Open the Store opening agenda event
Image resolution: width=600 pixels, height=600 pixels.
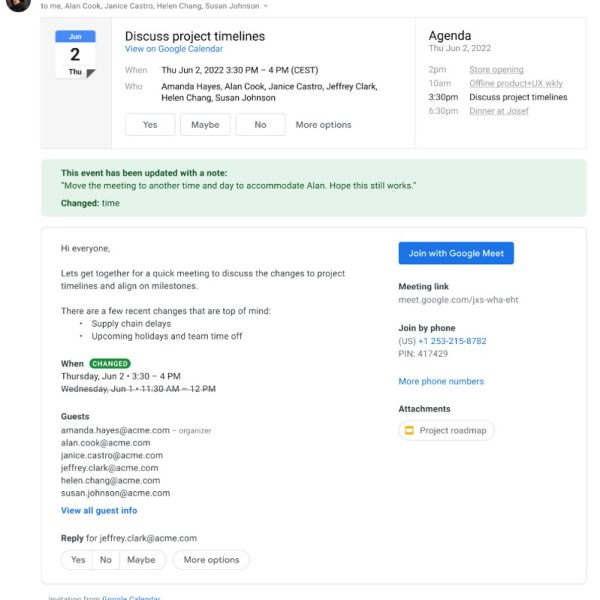click(x=496, y=70)
